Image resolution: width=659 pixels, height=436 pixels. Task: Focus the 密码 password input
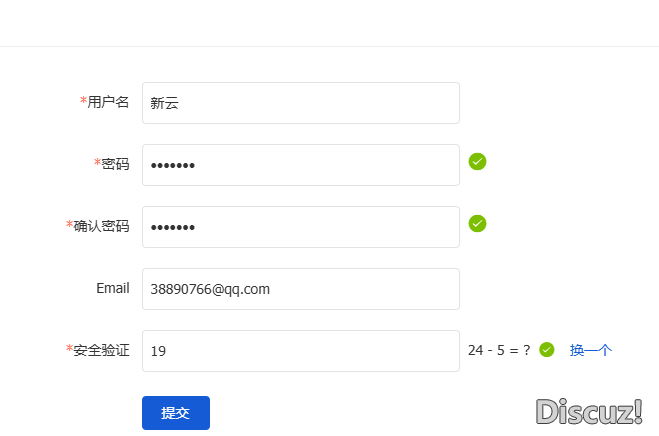coord(301,165)
